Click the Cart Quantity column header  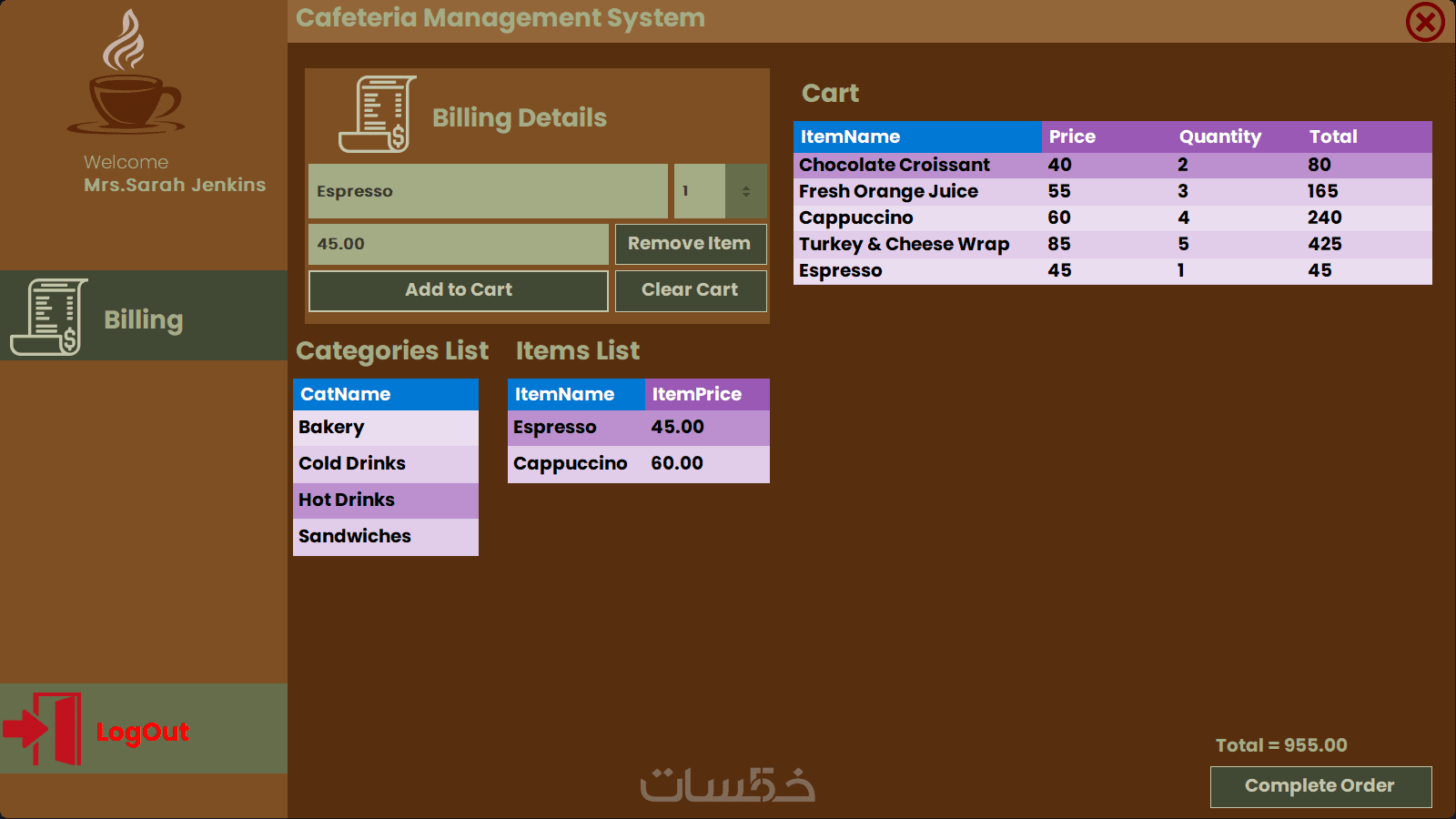(1237, 136)
